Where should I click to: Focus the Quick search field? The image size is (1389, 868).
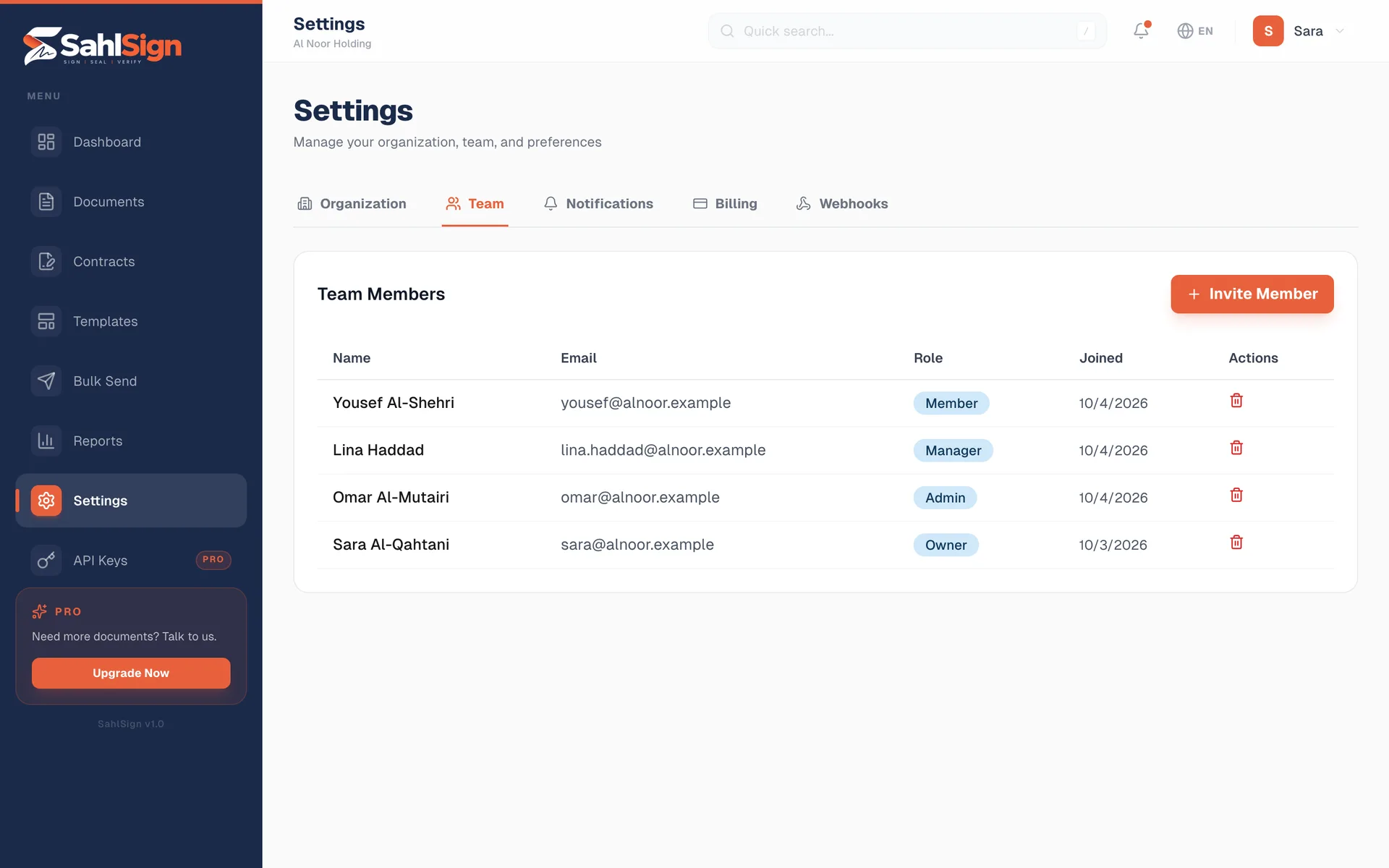(x=907, y=31)
